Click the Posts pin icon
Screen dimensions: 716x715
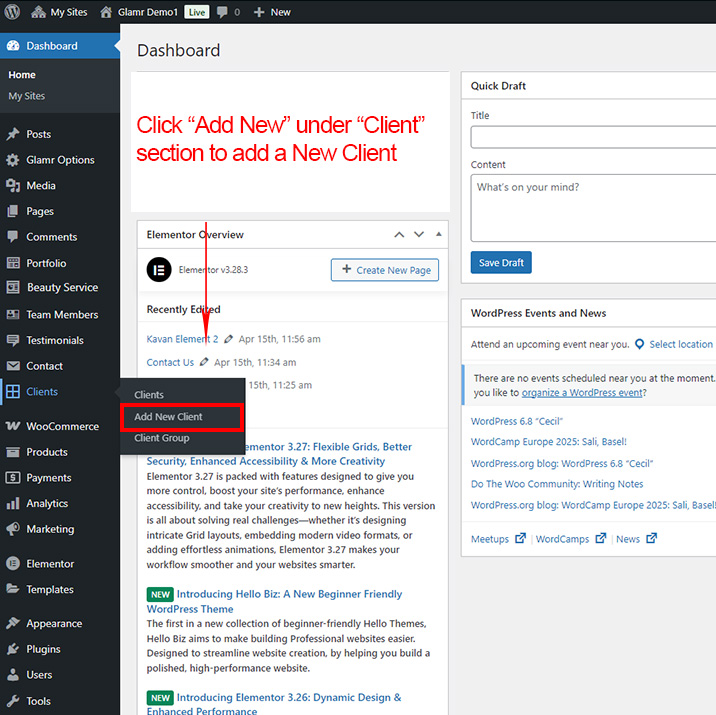[x=13, y=134]
